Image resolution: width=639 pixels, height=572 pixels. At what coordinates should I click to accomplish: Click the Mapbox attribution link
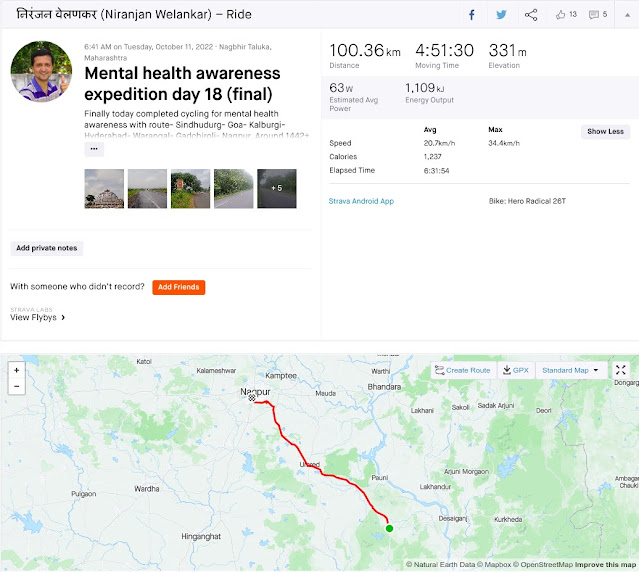click(x=494, y=565)
